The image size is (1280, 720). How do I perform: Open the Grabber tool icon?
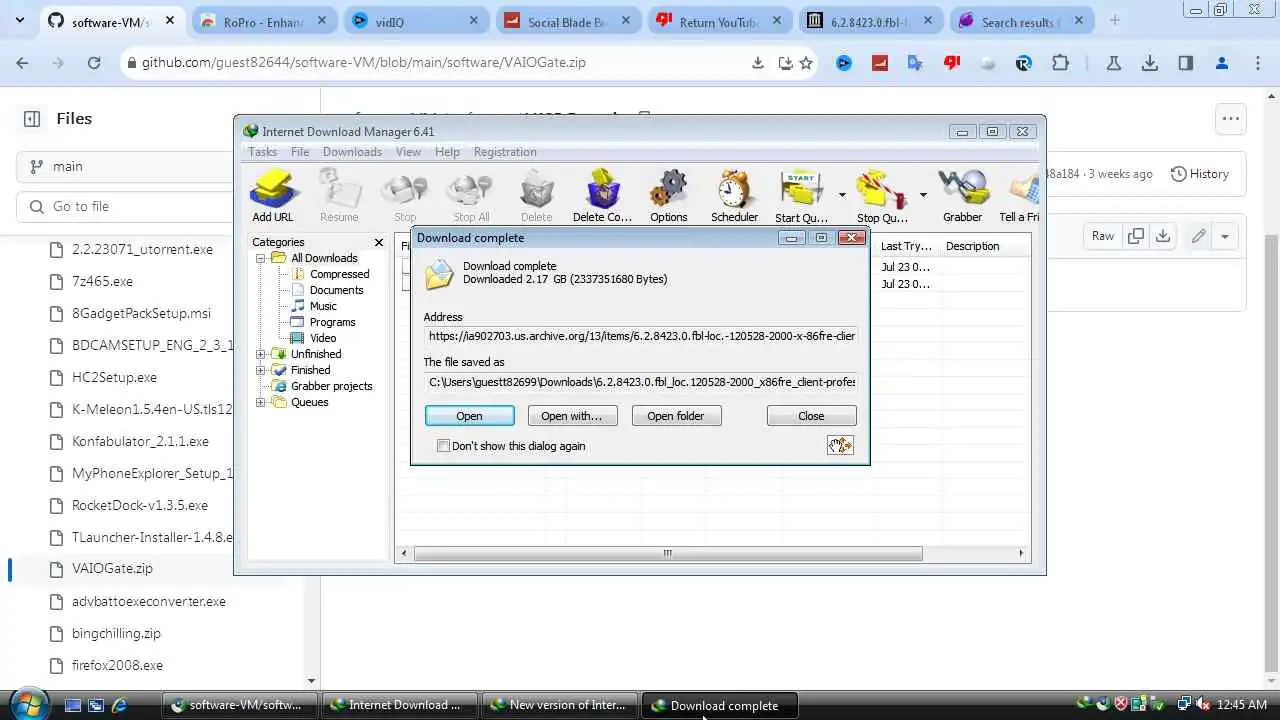(962, 196)
